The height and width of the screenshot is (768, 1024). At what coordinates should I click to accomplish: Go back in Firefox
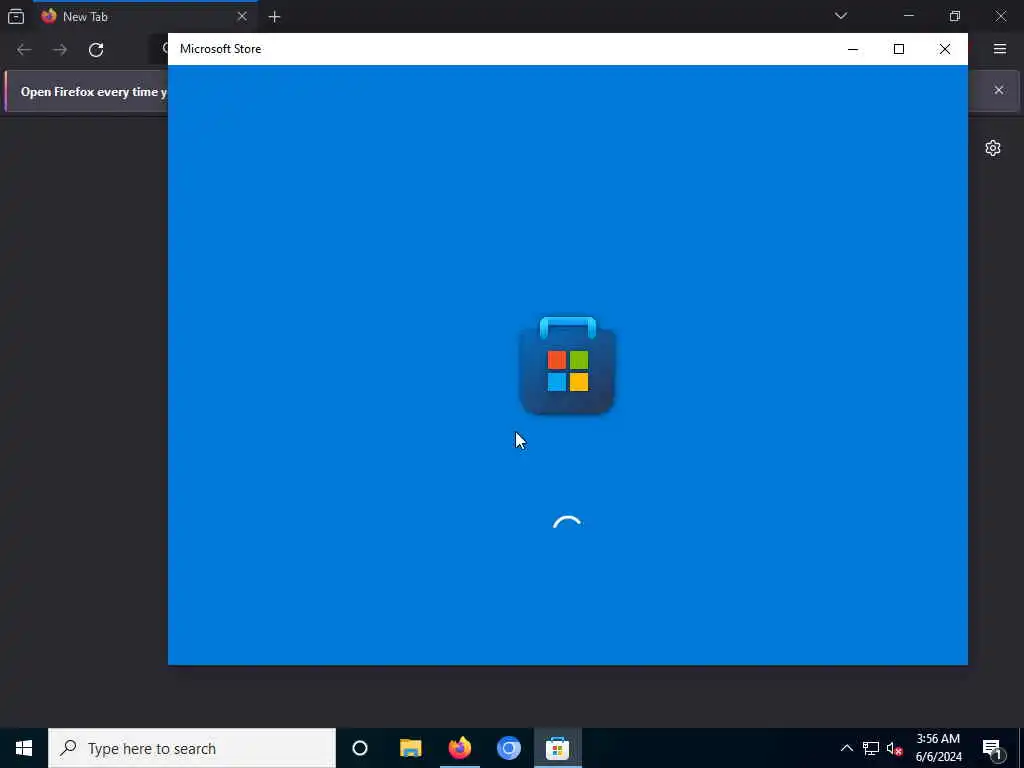[24, 50]
